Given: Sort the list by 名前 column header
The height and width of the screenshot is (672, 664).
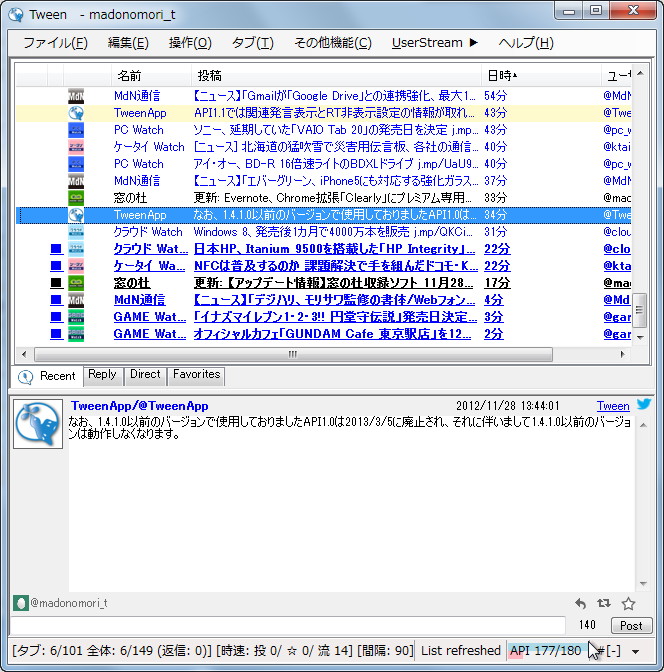Looking at the screenshot, I should pyautogui.click(x=151, y=76).
